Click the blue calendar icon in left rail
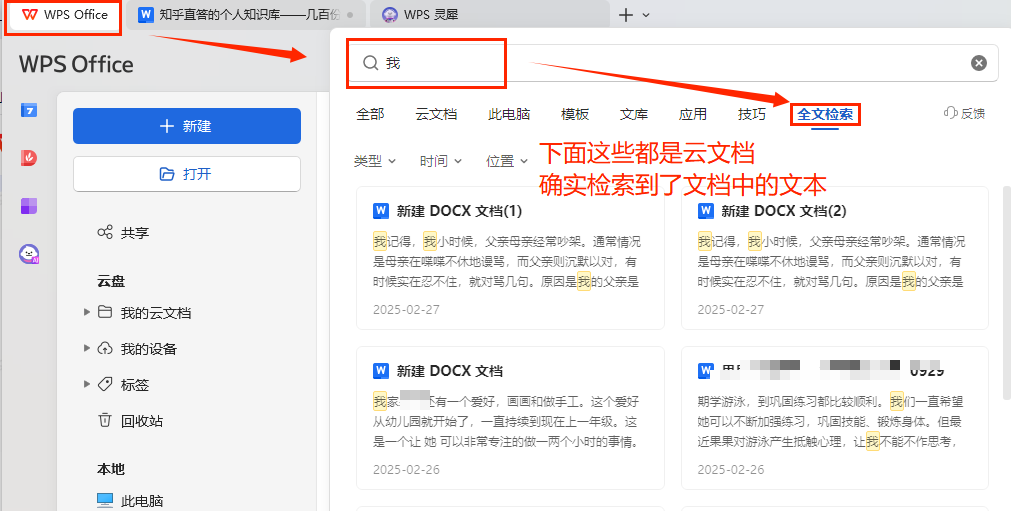This screenshot has height=511, width=1011. pos(28,110)
